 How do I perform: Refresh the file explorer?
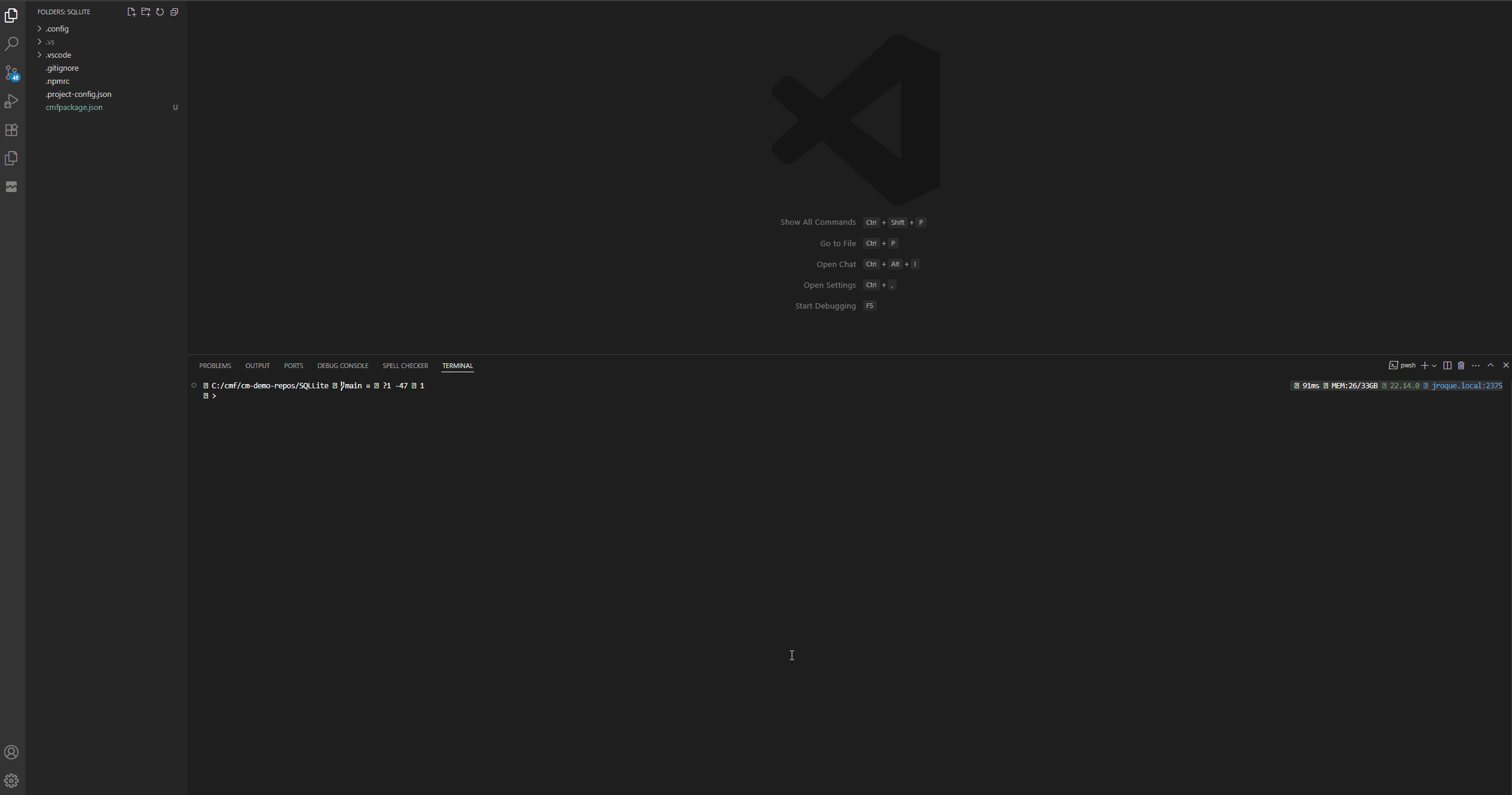(160, 12)
